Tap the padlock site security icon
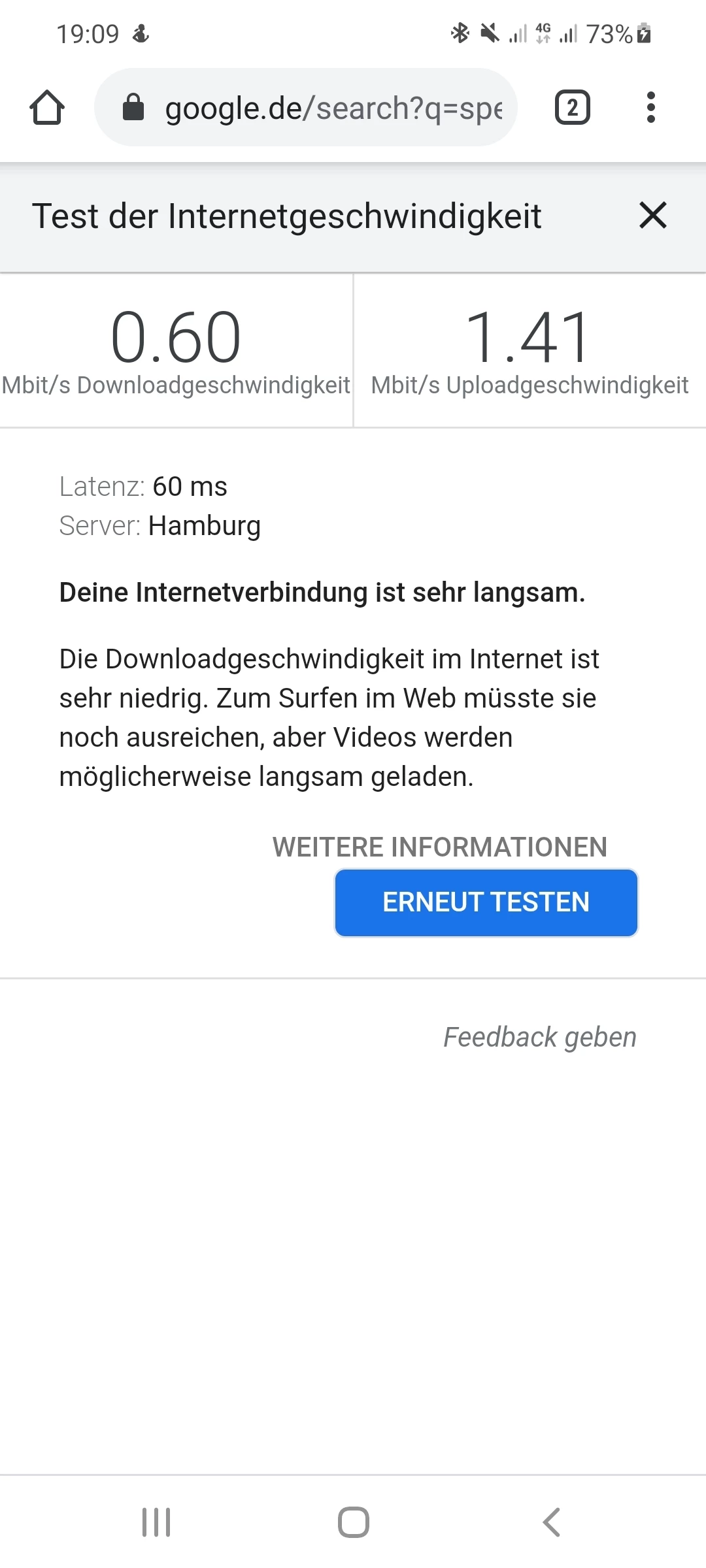 [133, 107]
